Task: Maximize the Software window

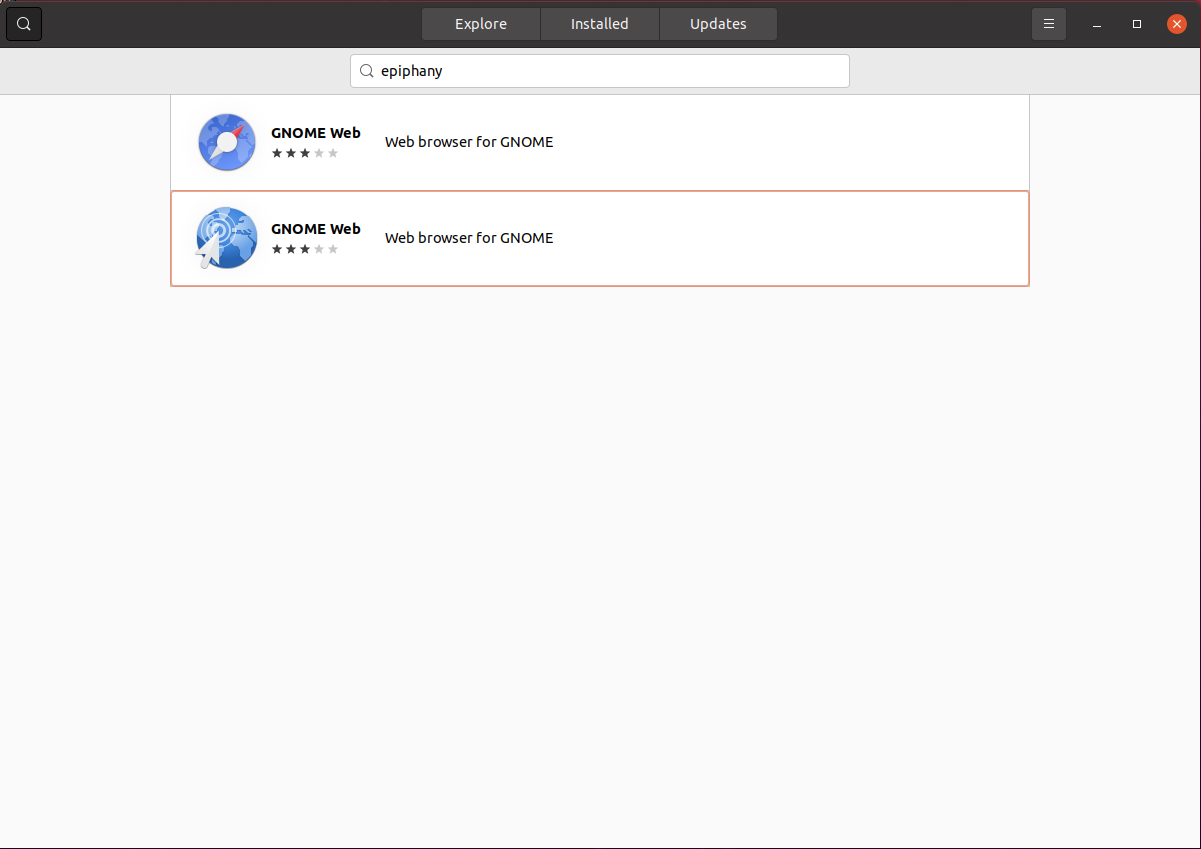Action: (x=1137, y=24)
